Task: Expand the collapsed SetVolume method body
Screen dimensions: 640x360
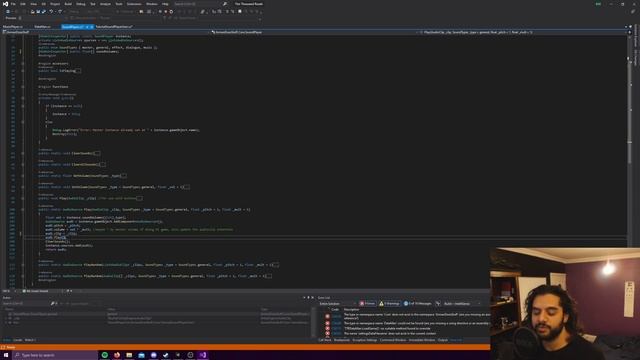Action: (187, 187)
